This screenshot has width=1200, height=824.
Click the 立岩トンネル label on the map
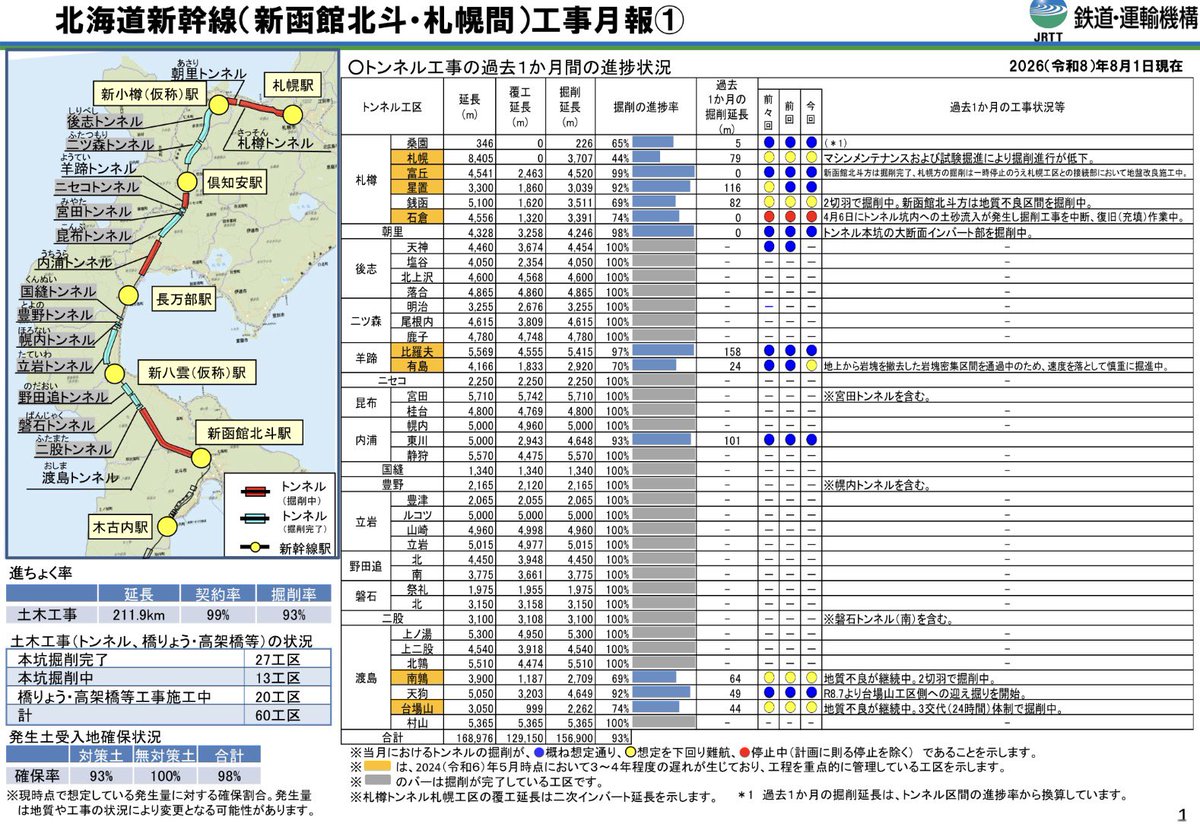click(x=56, y=367)
